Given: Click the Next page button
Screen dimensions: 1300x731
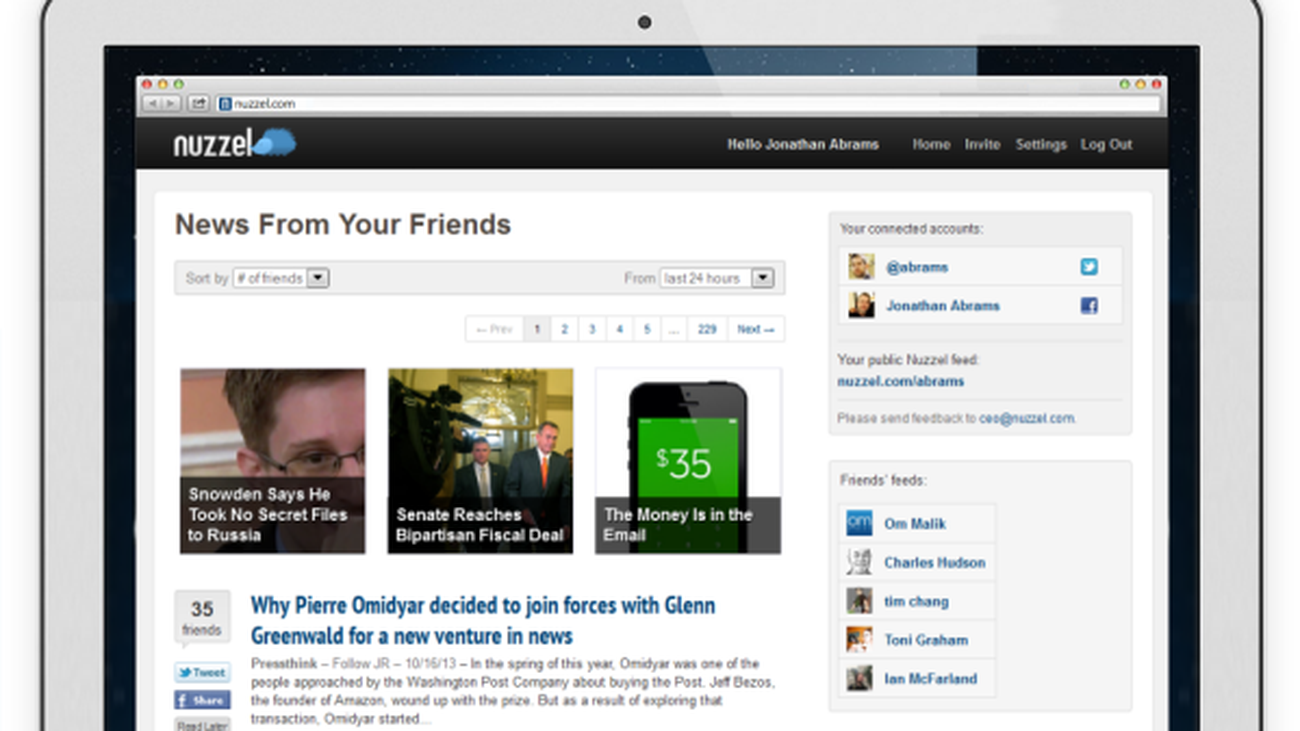Looking at the screenshot, I should pyautogui.click(x=755, y=329).
